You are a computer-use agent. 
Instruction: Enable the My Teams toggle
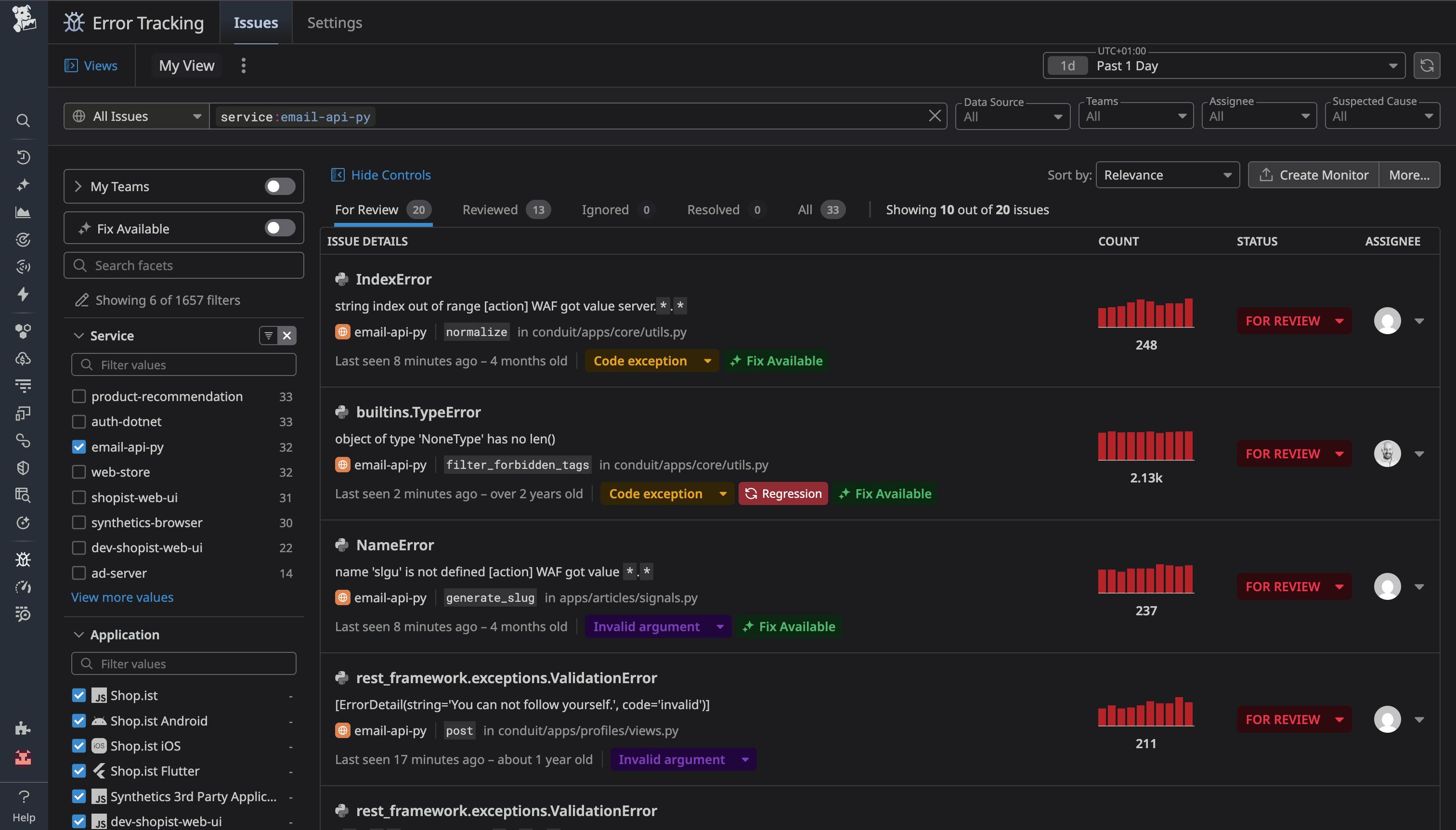[x=279, y=186]
